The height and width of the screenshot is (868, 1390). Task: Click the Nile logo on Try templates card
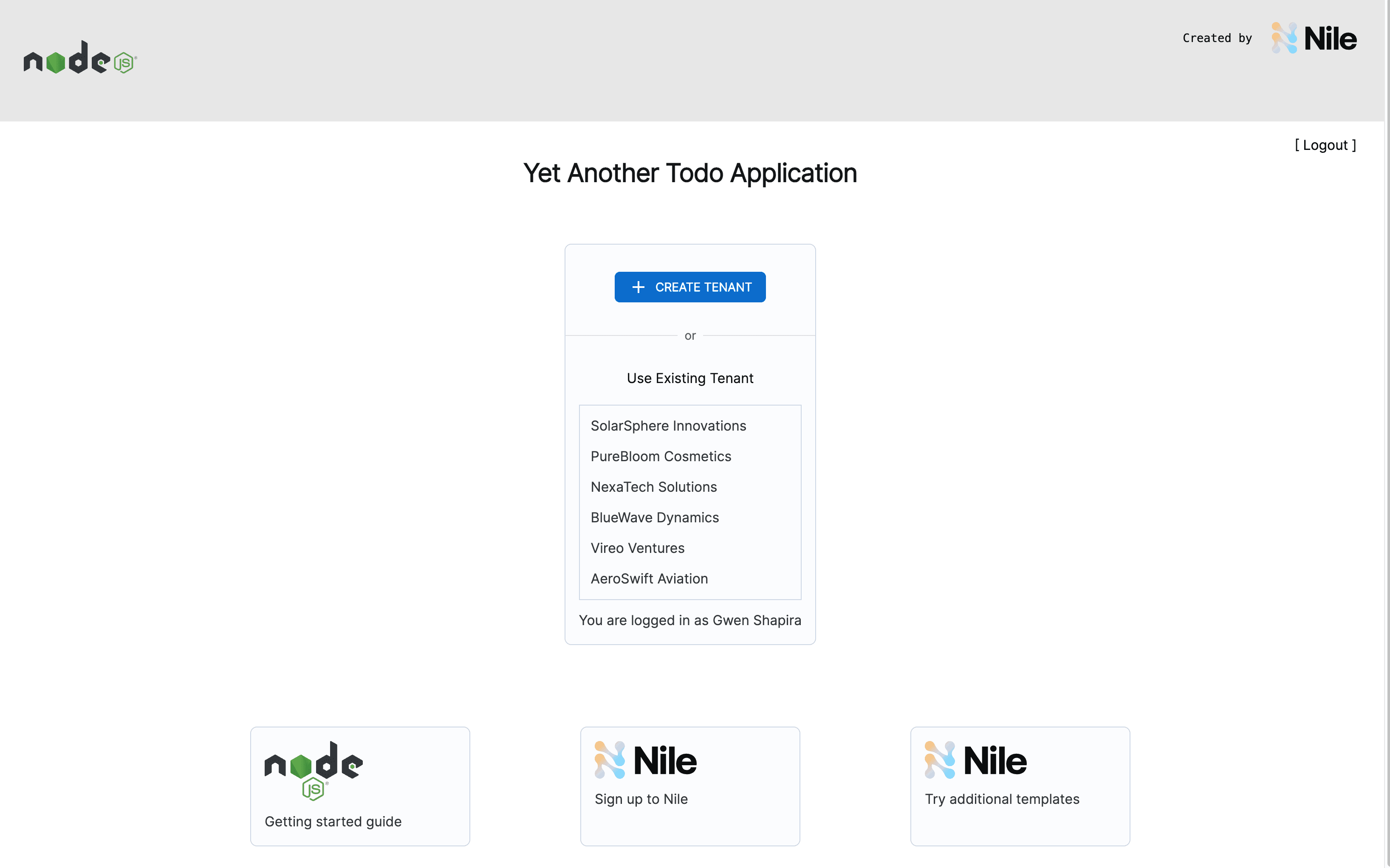tap(976, 762)
